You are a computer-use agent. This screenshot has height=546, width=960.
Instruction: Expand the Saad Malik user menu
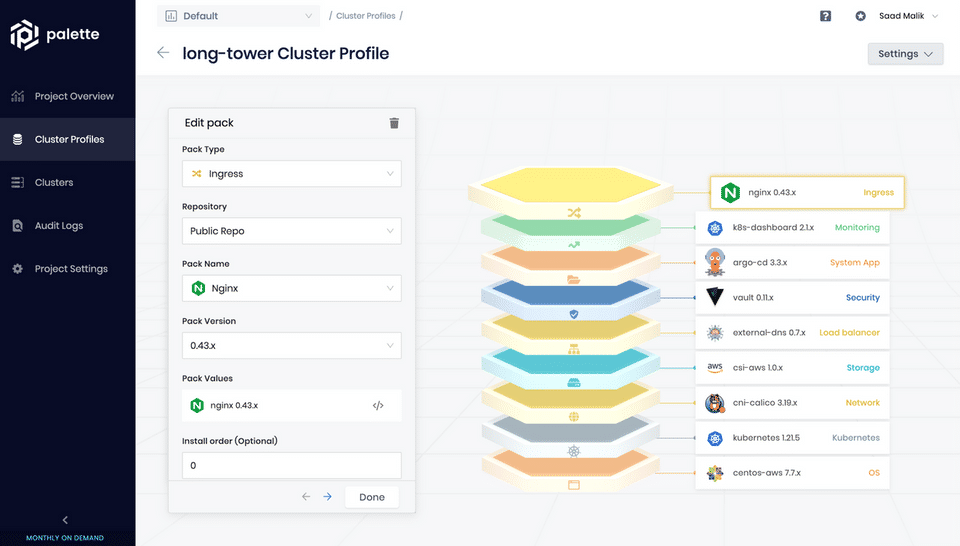pos(908,16)
